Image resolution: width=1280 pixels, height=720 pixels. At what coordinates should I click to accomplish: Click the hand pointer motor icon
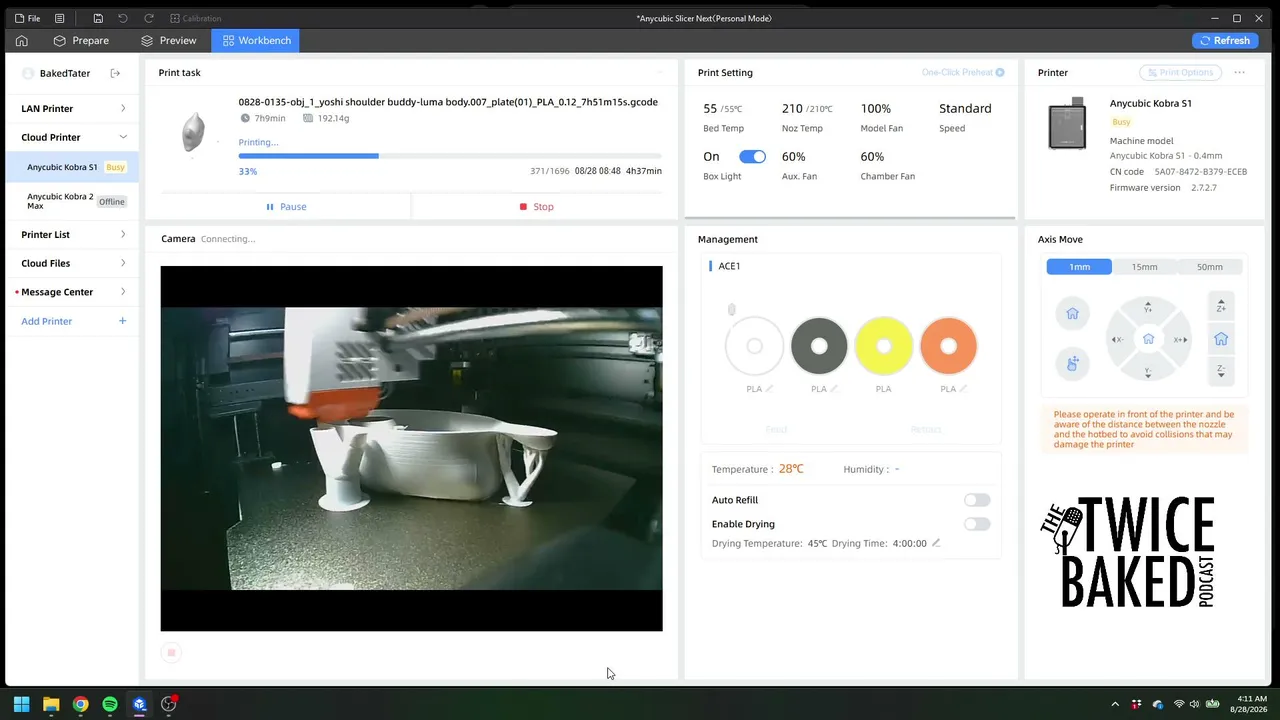pos(1072,363)
